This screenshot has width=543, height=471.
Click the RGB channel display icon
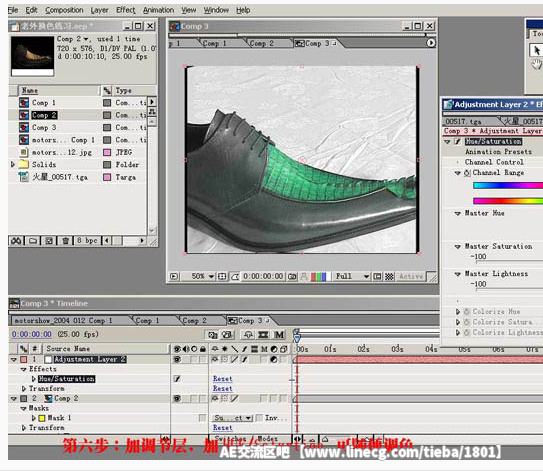[318, 276]
